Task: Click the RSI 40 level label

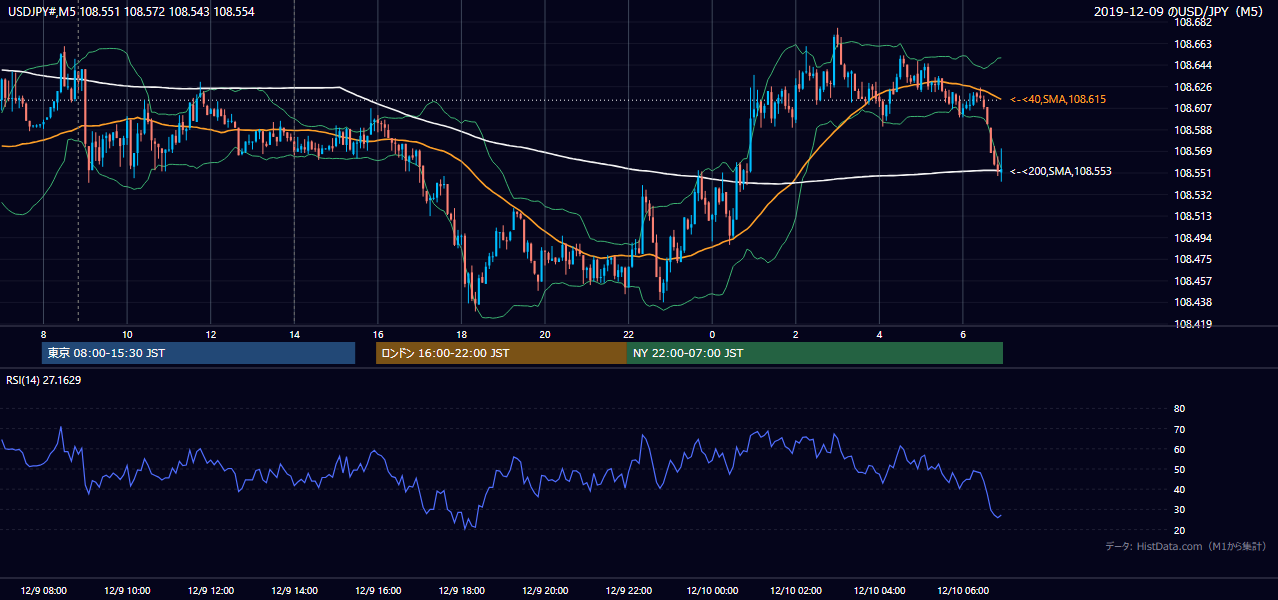Action: pyautogui.click(x=1179, y=489)
